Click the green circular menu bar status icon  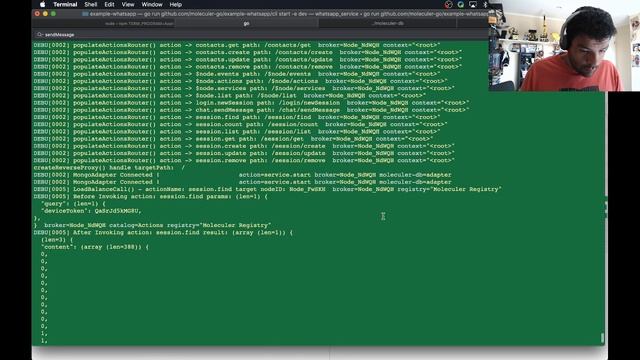(461, 4)
